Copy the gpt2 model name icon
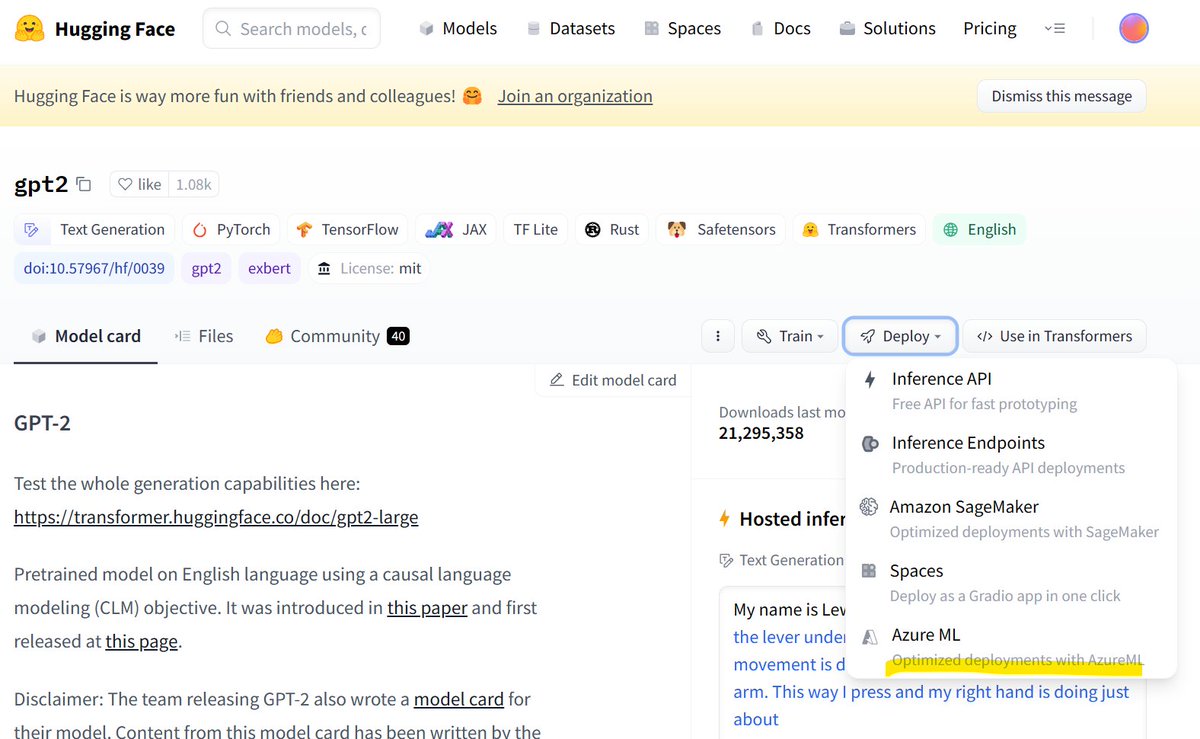Image resolution: width=1200 pixels, height=739 pixels. (84, 184)
